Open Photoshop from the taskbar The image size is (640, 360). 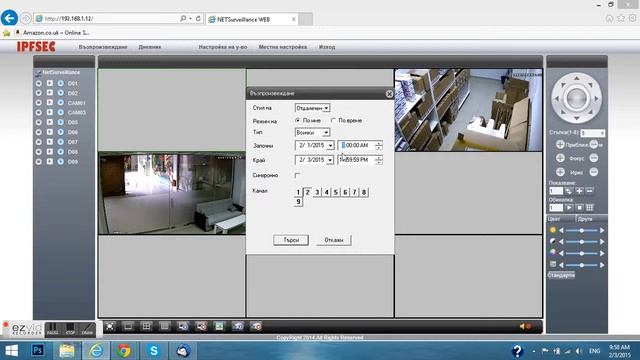pos(38,351)
